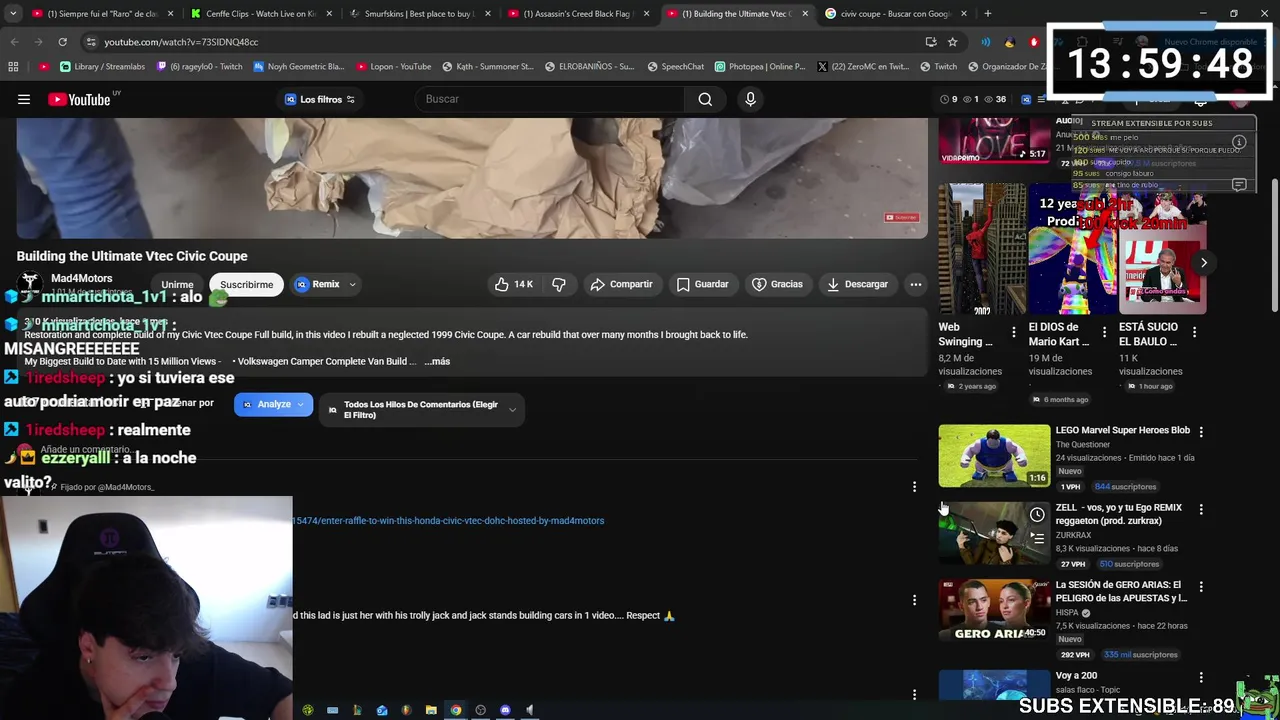Viewport: 1280px width, 720px height.
Task: Play the LEGO Marvel Super Heroes Blob thumbnail
Action: click(x=994, y=455)
